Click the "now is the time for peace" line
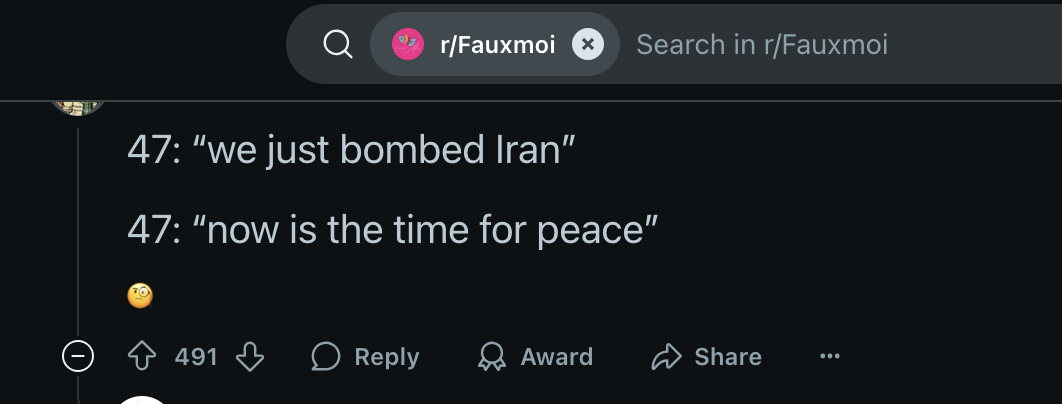Image resolution: width=1062 pixels, height=404 pixels. pos(392,231)
